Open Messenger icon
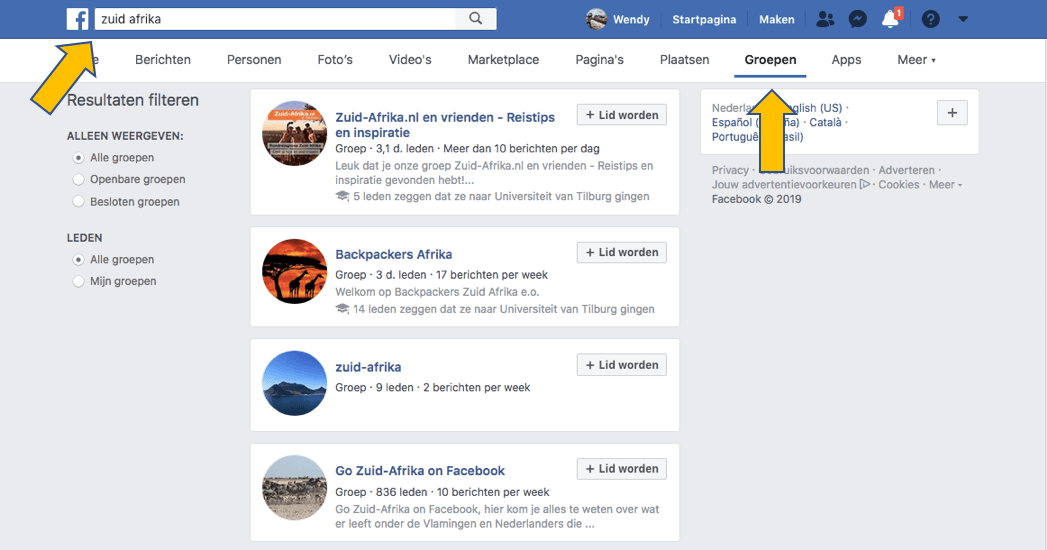Viewport: 1047px width, 550px height. (x=857, y=19)
